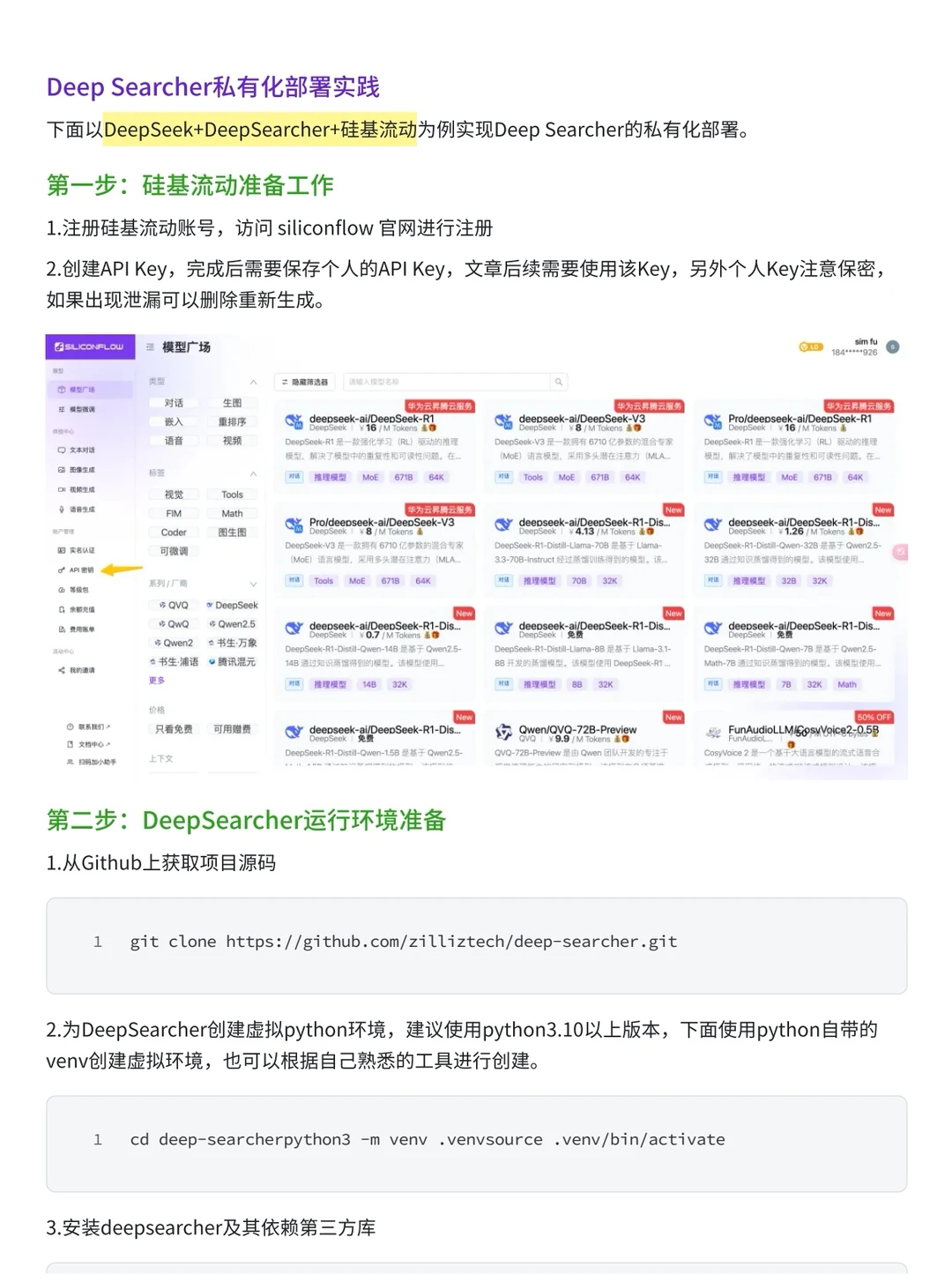Image resolution: width=952 pixels, height=1282 pixels.
Task: Click highlighted text 'DeepSeek+DeepSearcher+硅基流动'
Action: (260, 130)
